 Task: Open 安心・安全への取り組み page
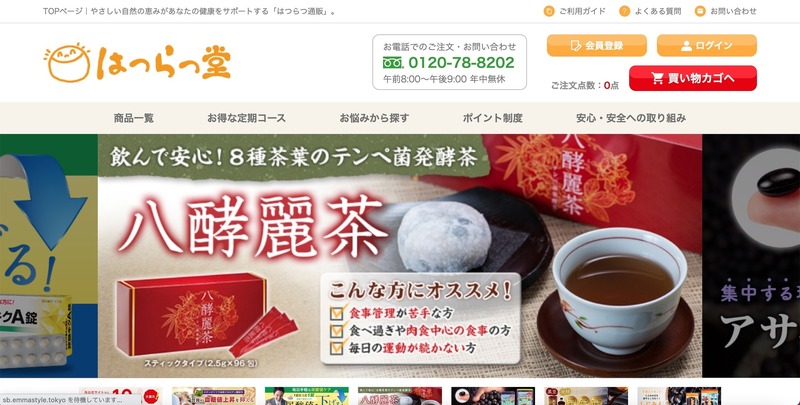(631, 118)
